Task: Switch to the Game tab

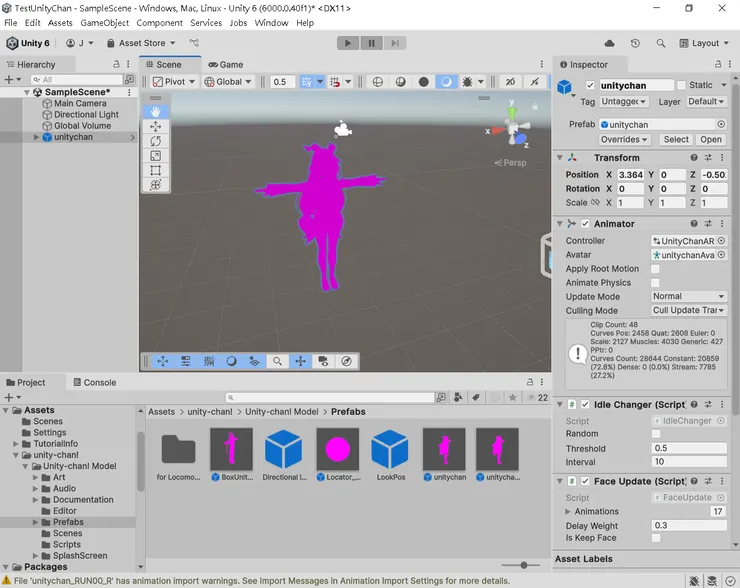Action: tap(226, 64)
